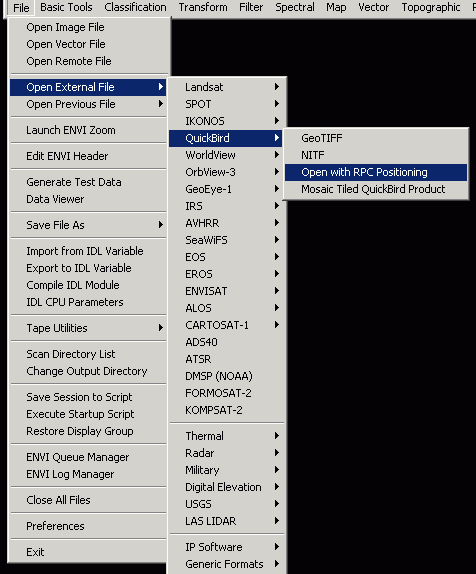Open ENVI Log Manager
This screenshot has width=476, height=574.
[88, 474]
